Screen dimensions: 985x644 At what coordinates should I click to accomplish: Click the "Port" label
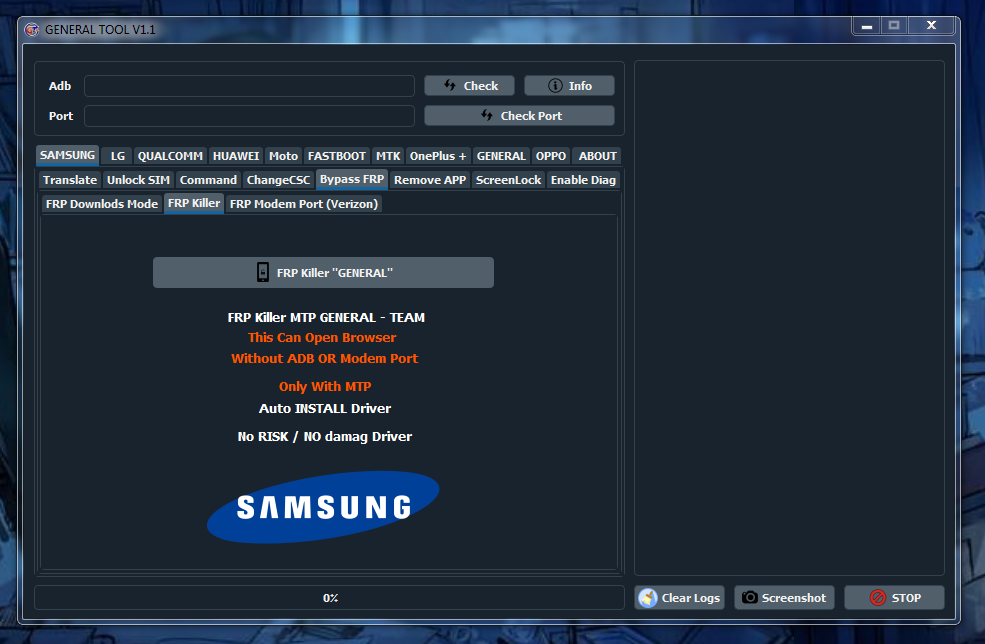(x=61, y=116)
